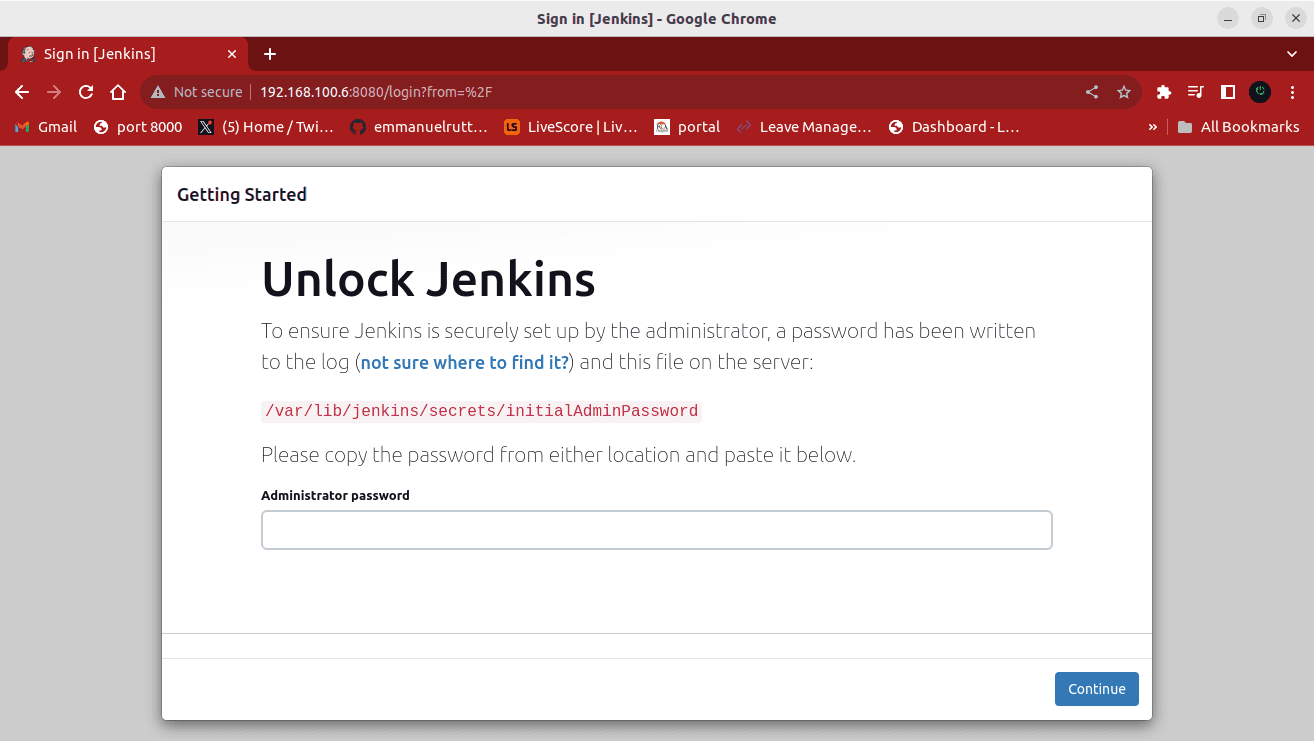Show hidden bookmarks with overflow chevron
The width and height of the screenshot is (1314, 741).
tap(1153, 127)
